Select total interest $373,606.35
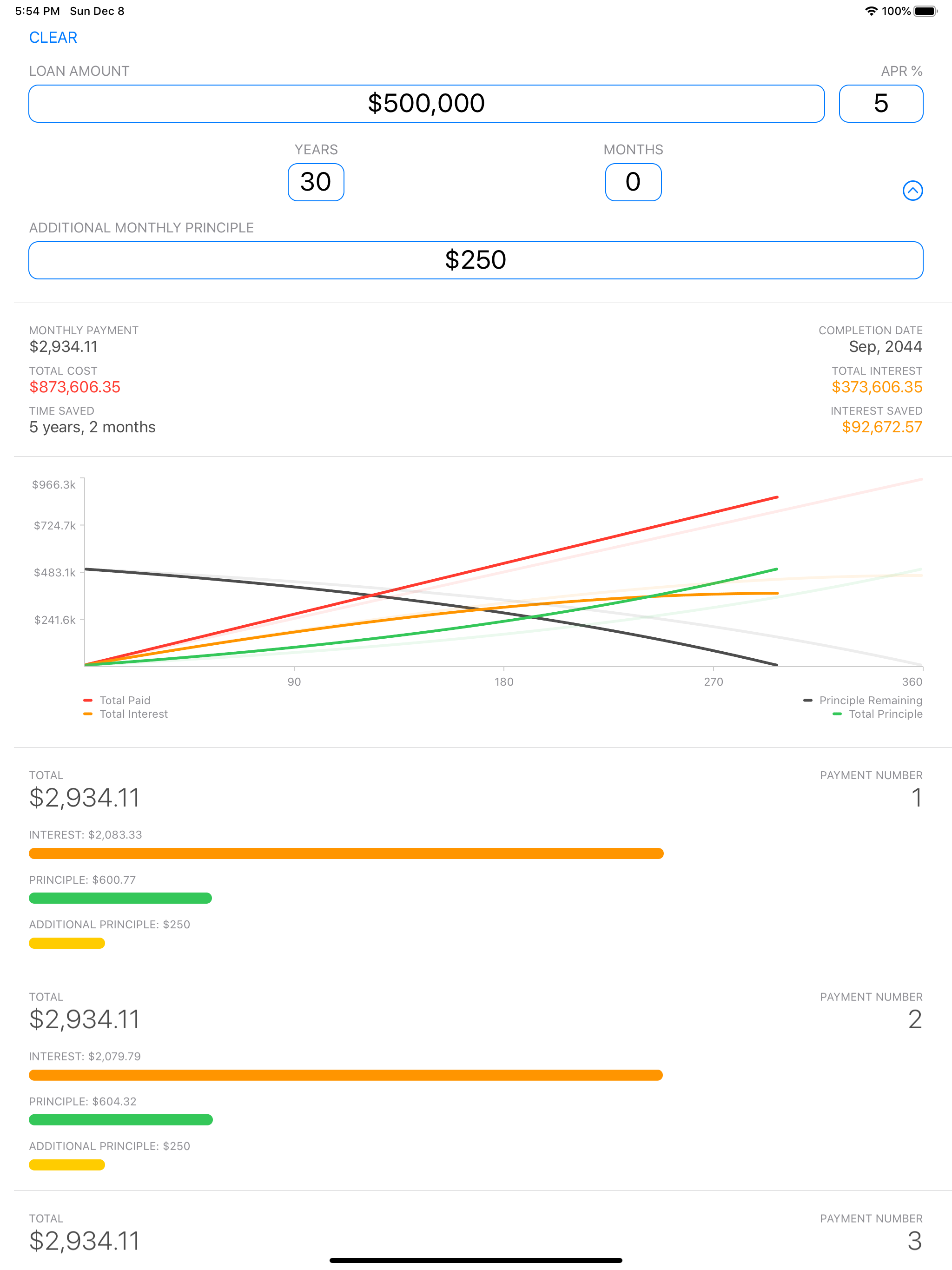 [x=877, y=387]
